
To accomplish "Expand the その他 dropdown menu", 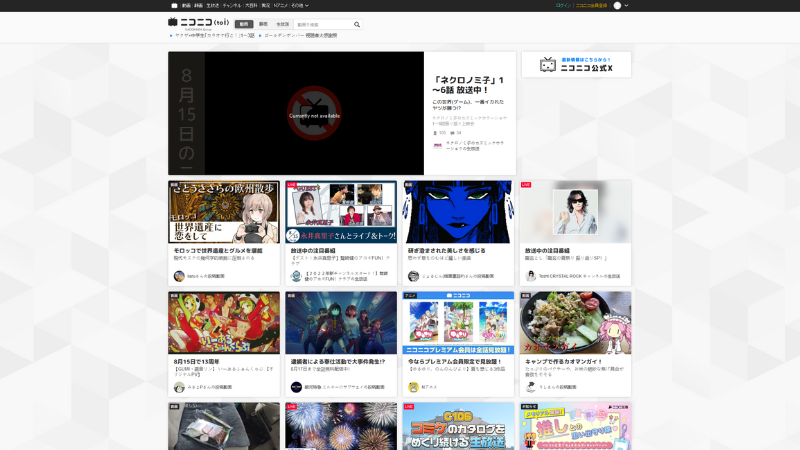I will pyautogui.click(x=299, y=6).
